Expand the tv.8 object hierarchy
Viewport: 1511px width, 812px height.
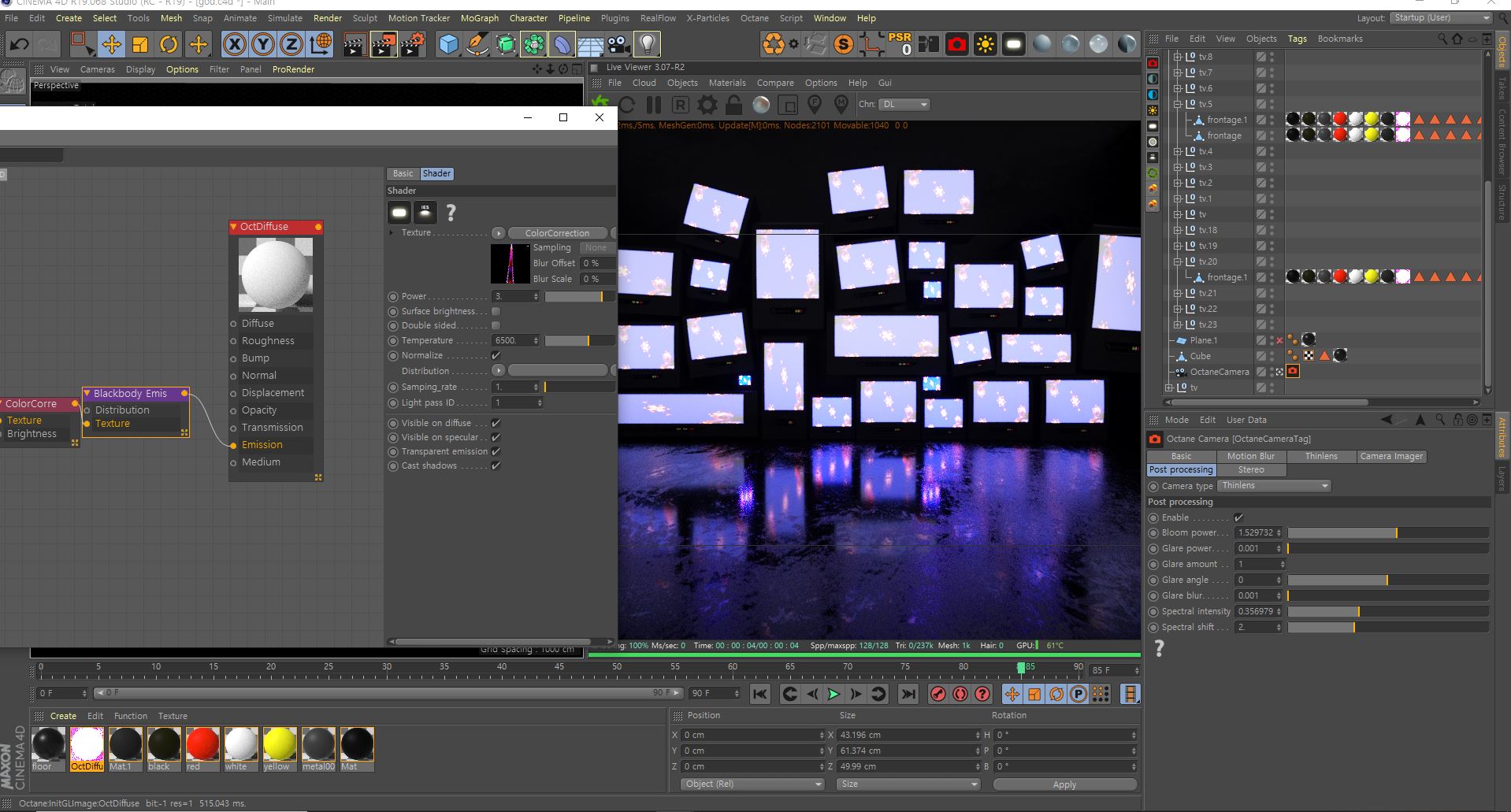pos(1177,57)
